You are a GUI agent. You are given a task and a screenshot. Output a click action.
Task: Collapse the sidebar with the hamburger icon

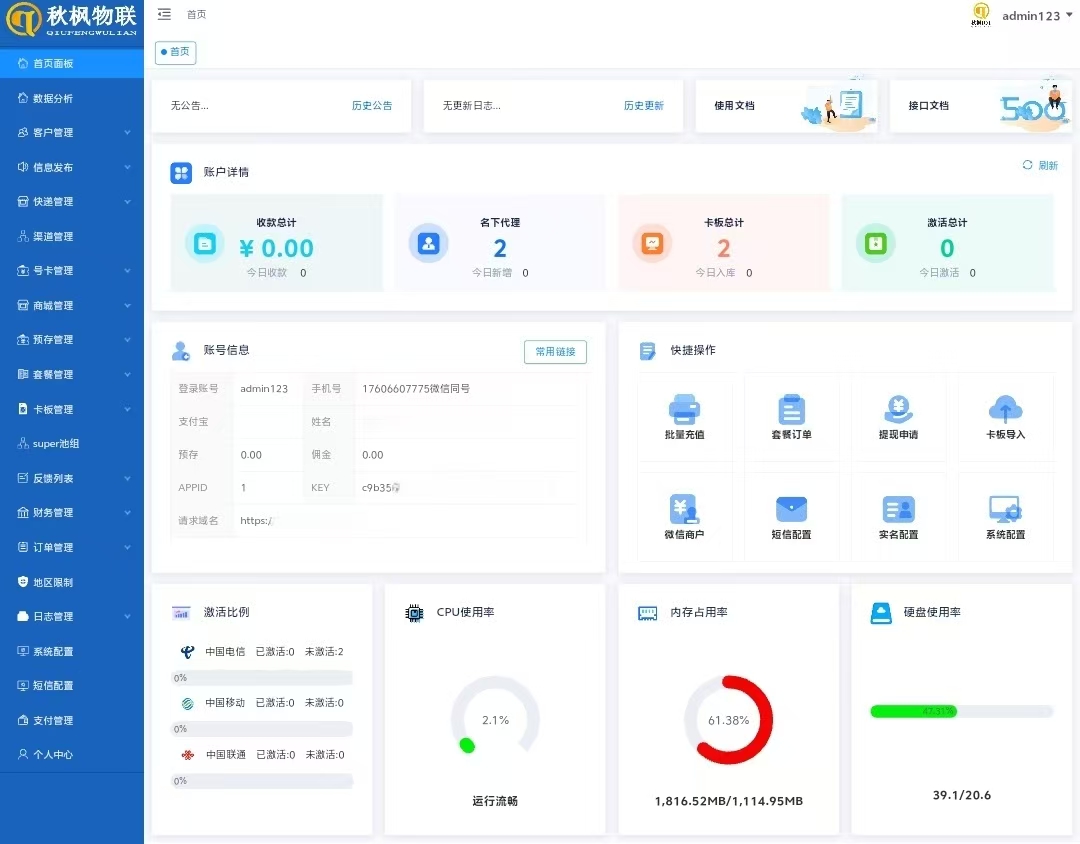[164, 15]
